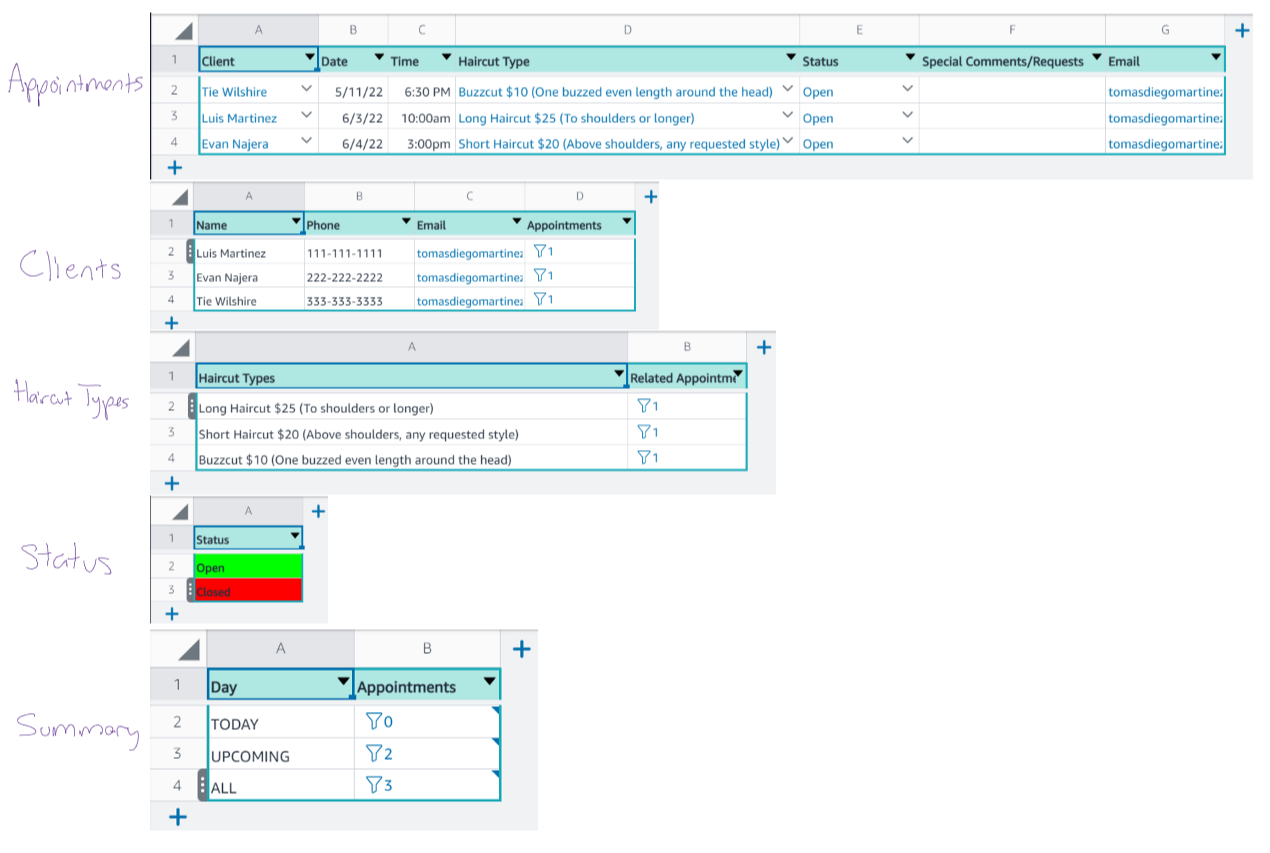Add a new row below the ALL summary row
Image resolution: width=1270 pixels, height=853 pixels.
[x=178, y=817]
